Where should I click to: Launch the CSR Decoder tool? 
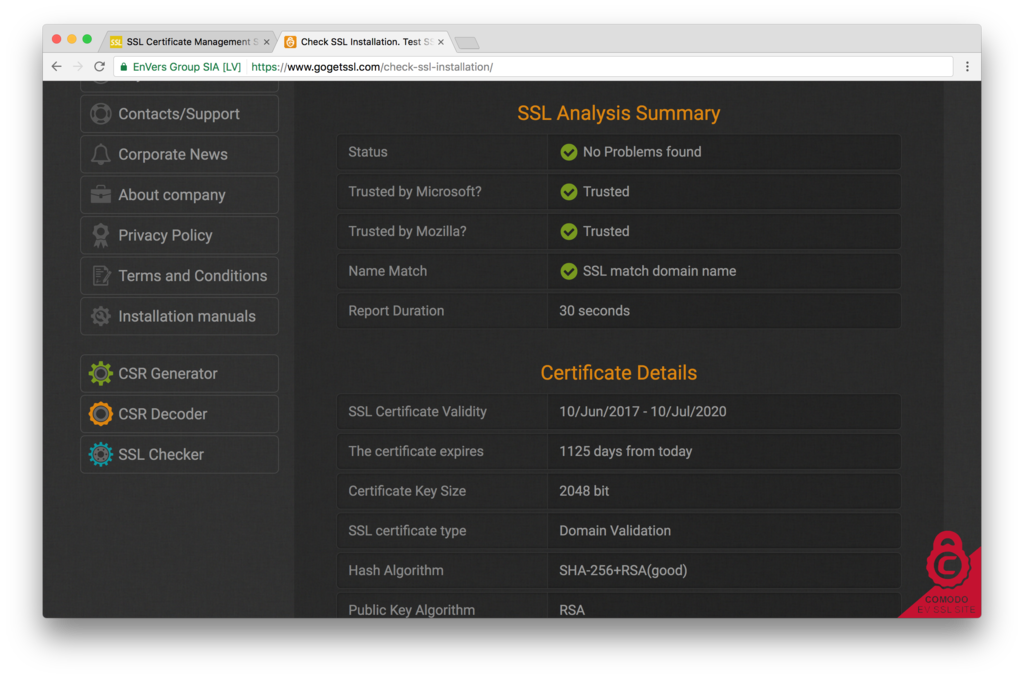tap(180, 414)
